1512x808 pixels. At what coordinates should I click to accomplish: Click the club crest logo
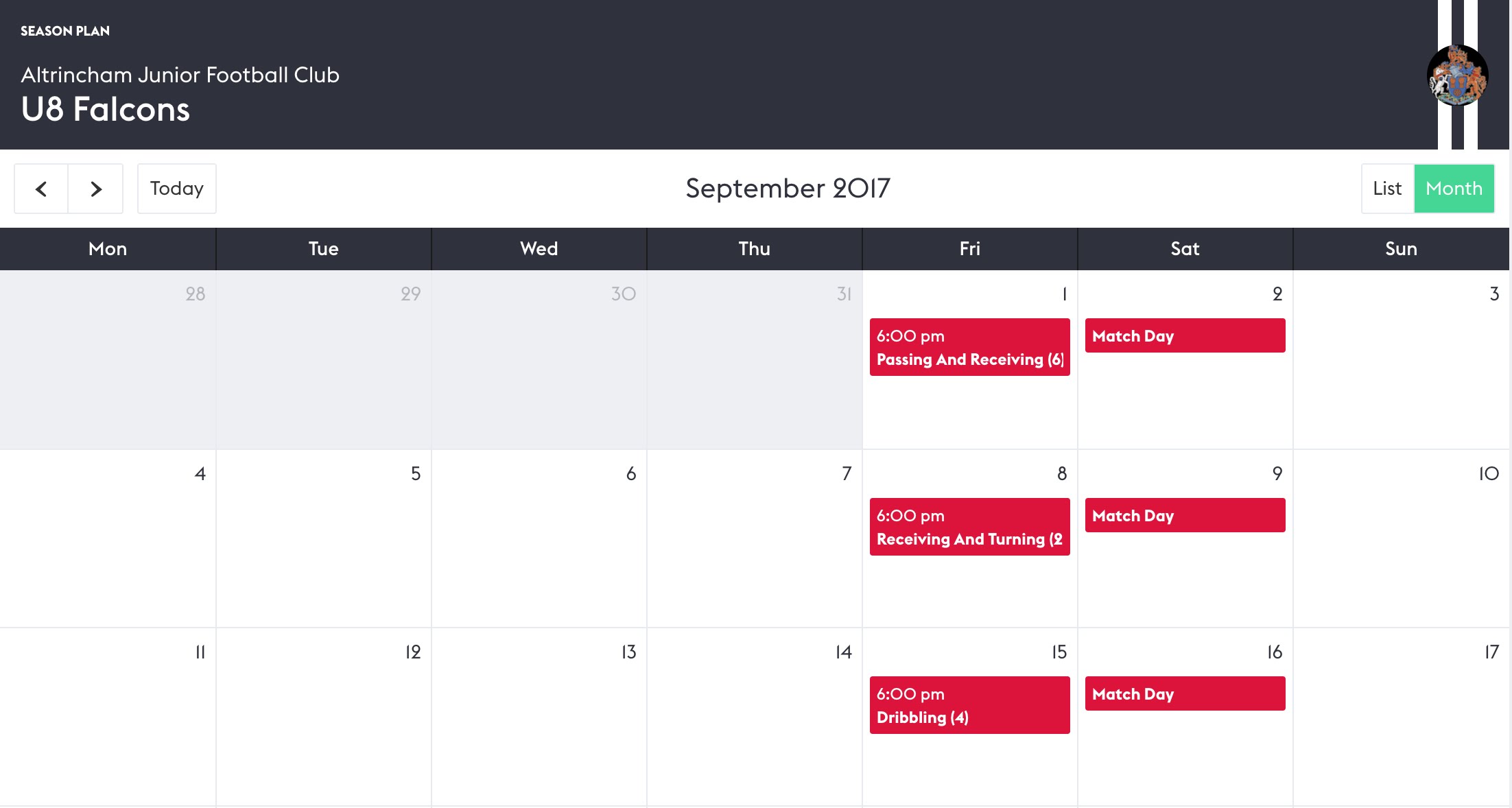(1457, 75)
